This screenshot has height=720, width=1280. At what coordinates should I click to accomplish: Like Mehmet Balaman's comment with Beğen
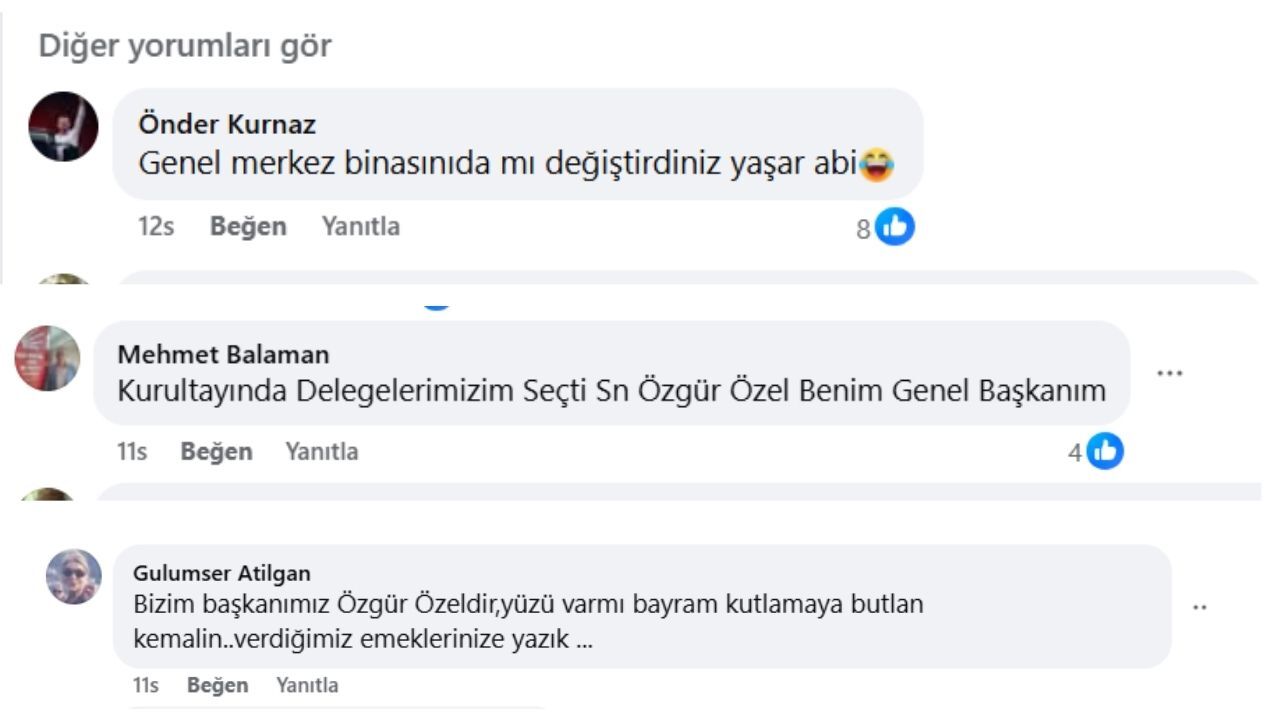click(x=216, y=452)
